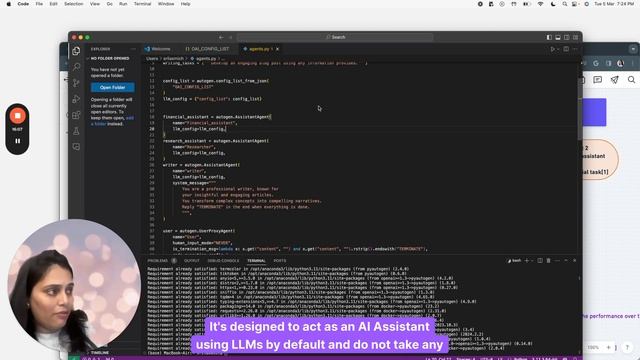
Task: Split the editor to the right
Action: (x=566, y=49)
